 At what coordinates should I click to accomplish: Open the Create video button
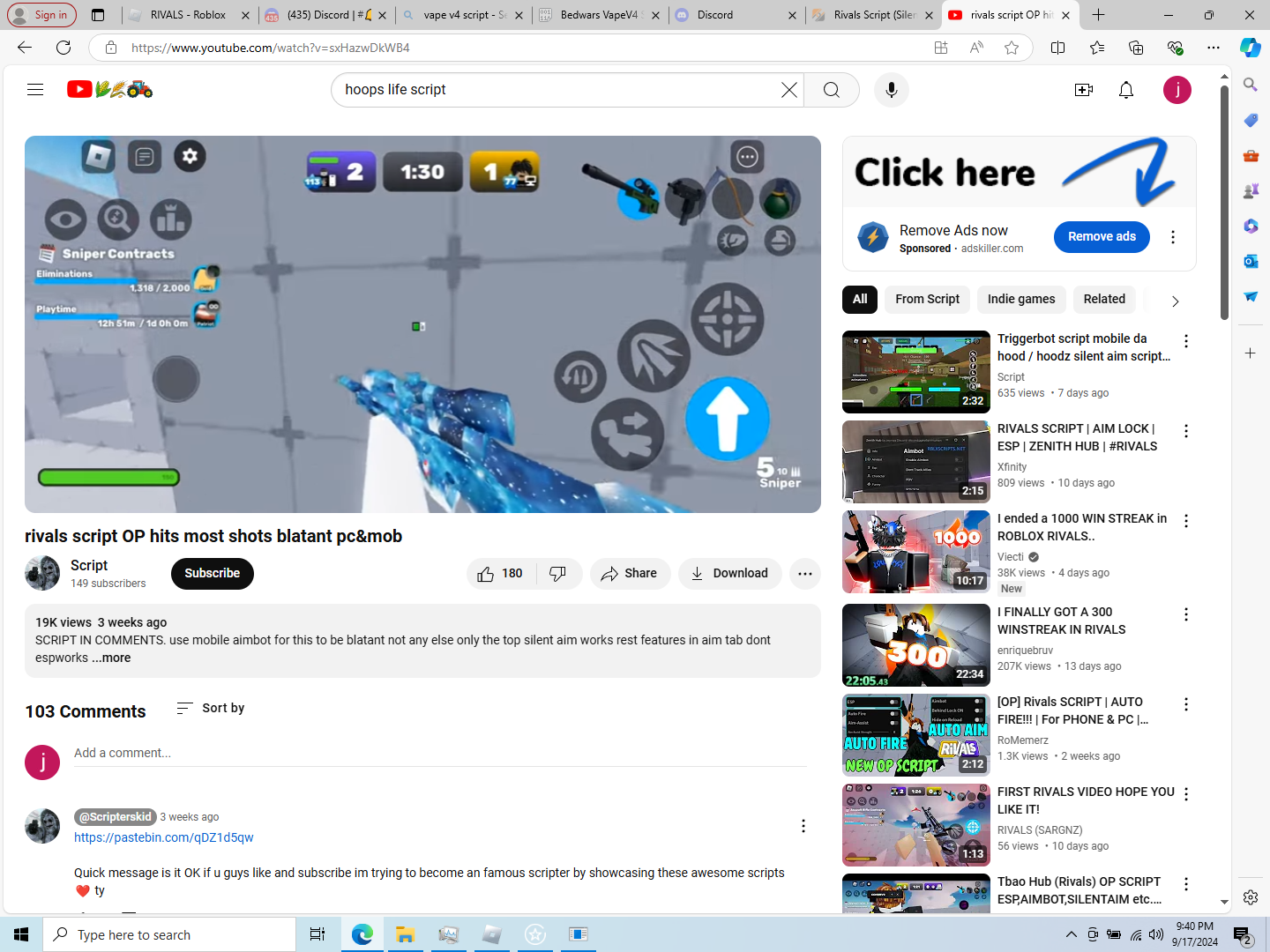coord(1084,90)
